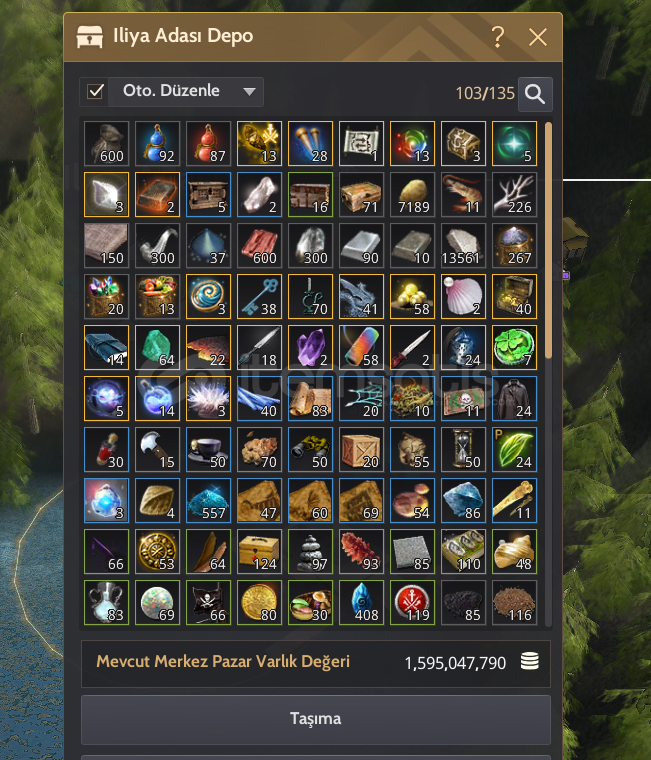Image resolution: width=651 pixels, height=760 pixels.
Task: Select the blue potion stack of 92
Action: [157, 143]
